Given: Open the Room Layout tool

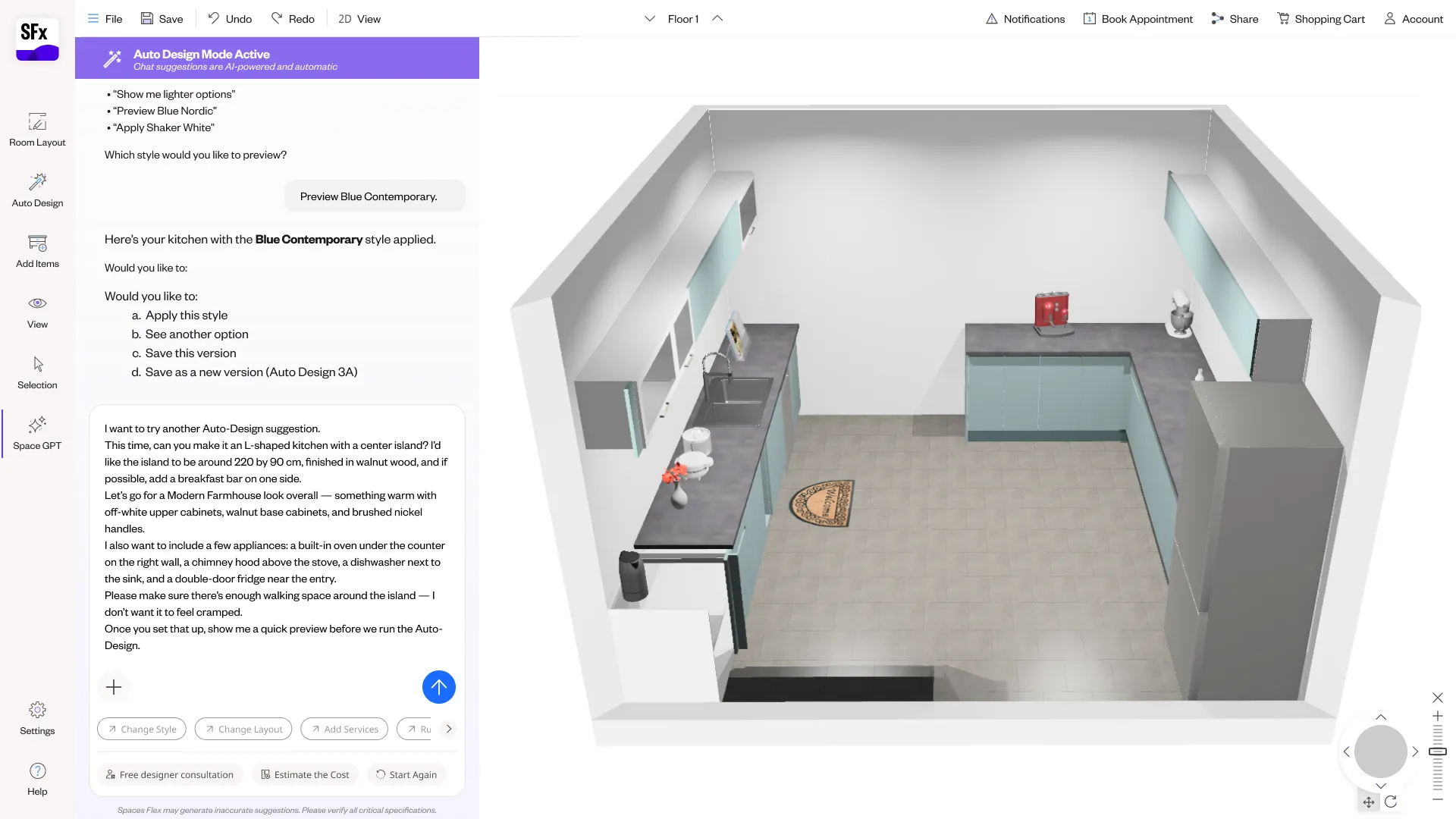Looking at the screenshot, I should coord(37,130).
